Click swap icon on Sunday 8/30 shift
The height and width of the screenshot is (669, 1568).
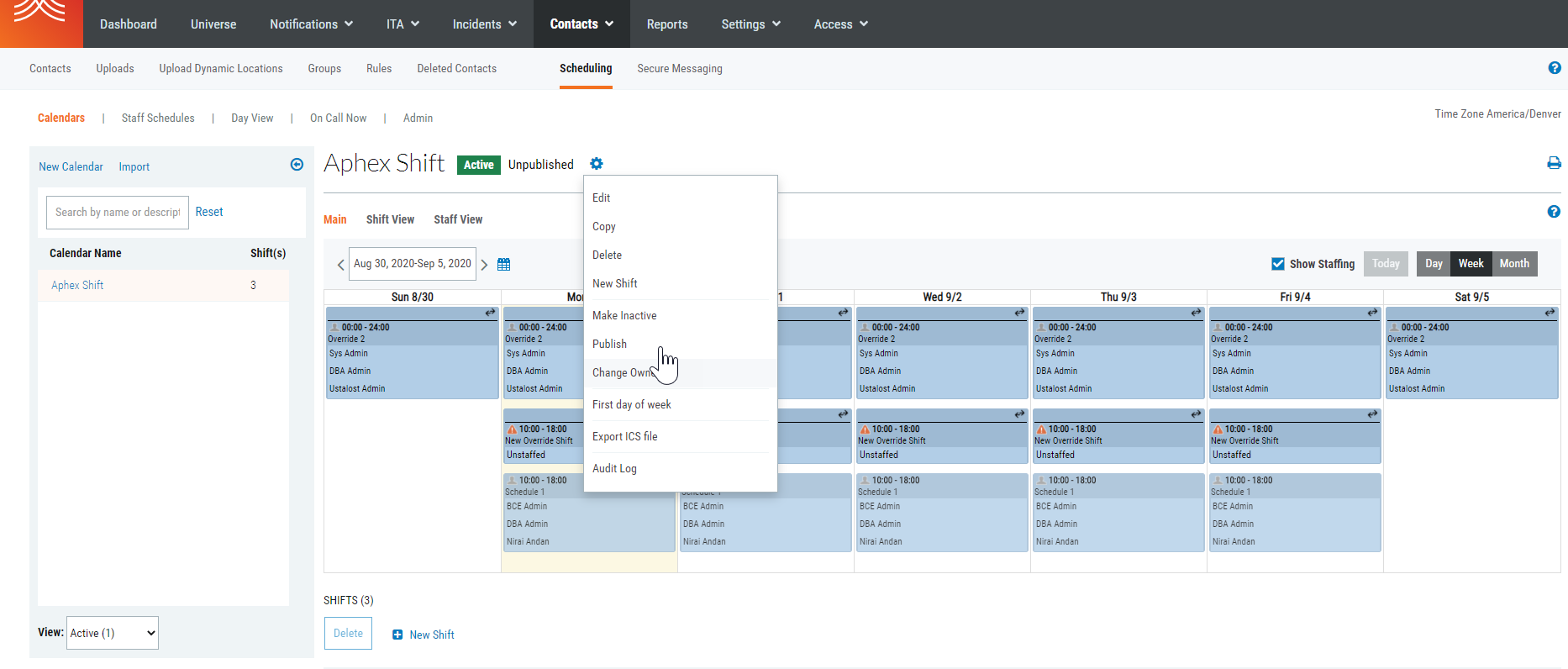(490, 313)
